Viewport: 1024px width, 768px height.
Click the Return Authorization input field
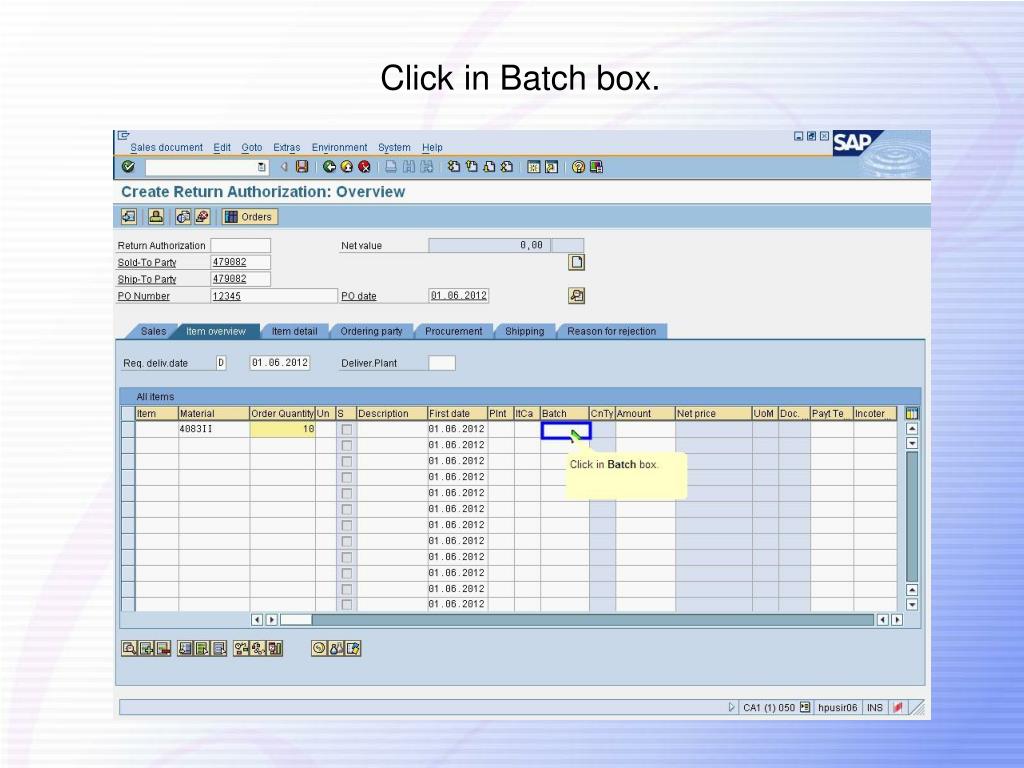point(240,246)
